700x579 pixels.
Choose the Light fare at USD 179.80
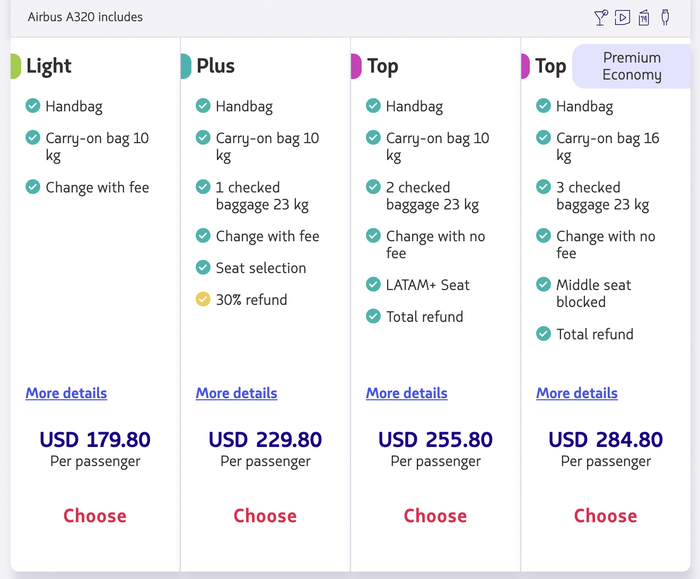click(x=95, y=516)
